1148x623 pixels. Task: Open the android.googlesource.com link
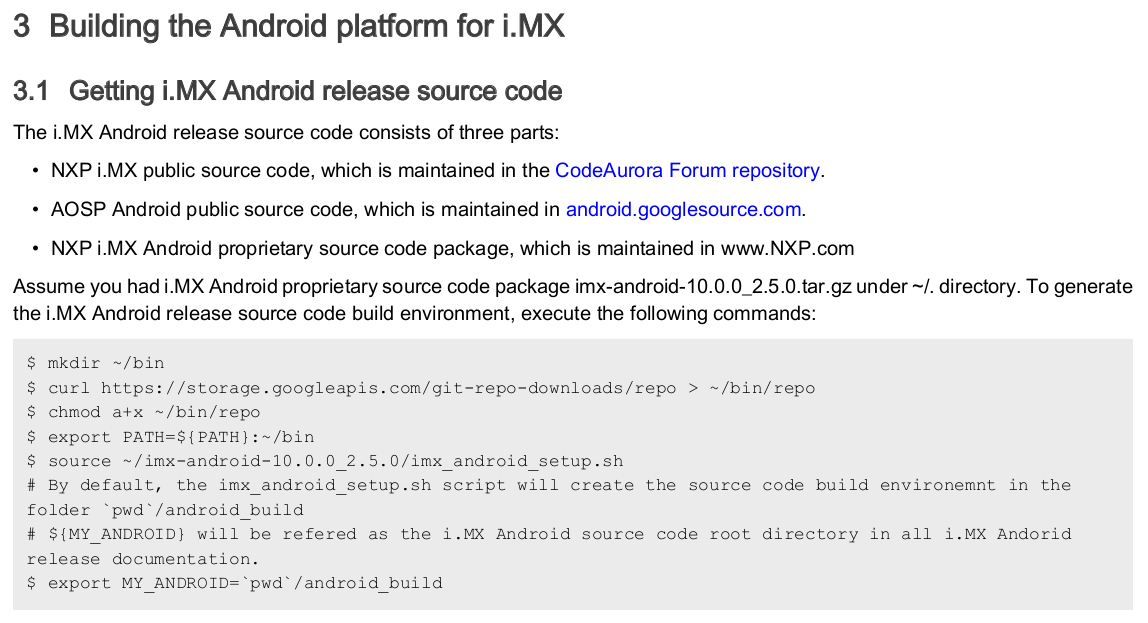(x=683, y=209)
